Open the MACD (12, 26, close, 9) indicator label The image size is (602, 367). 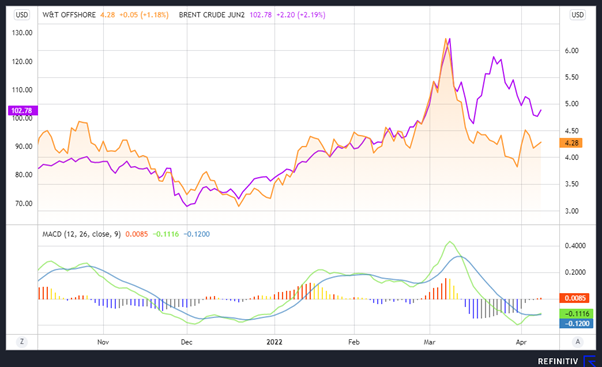(81, 234)
